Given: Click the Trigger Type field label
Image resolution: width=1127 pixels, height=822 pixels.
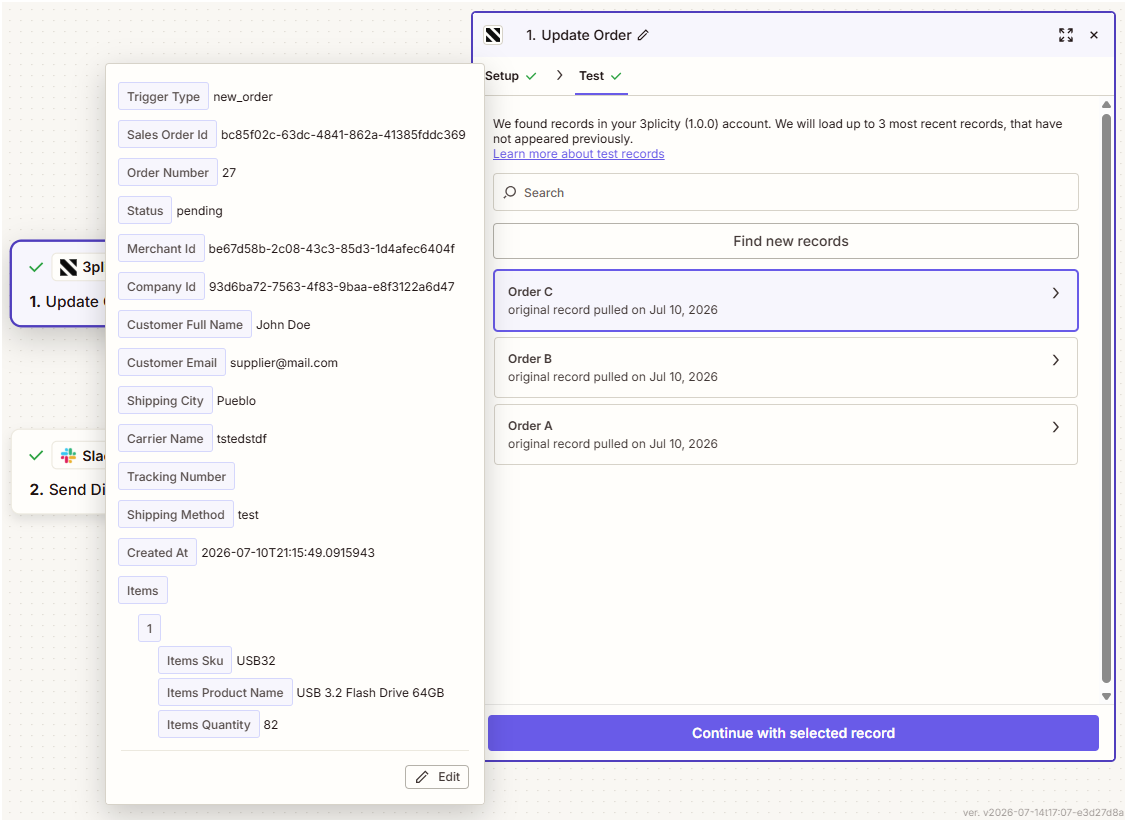Looking at the screenshot, I should coord(163,96).
